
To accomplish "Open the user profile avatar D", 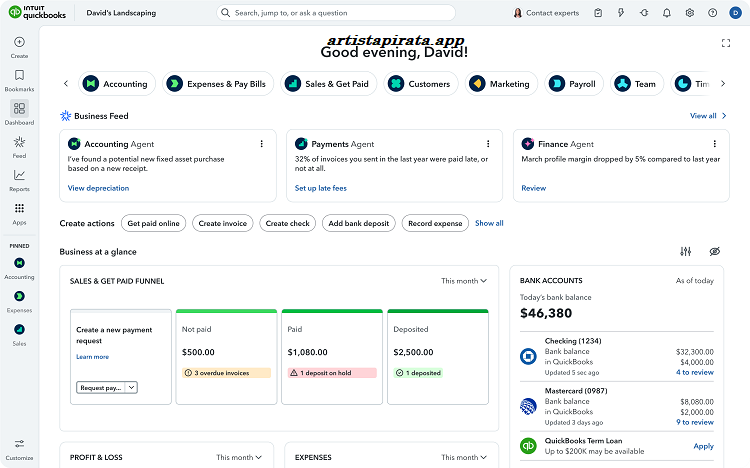I will 736,13.
